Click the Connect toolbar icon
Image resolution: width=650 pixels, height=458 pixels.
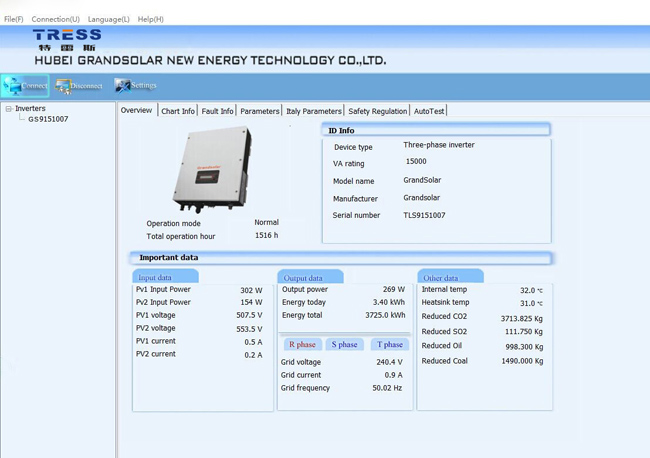click(25, 85)
